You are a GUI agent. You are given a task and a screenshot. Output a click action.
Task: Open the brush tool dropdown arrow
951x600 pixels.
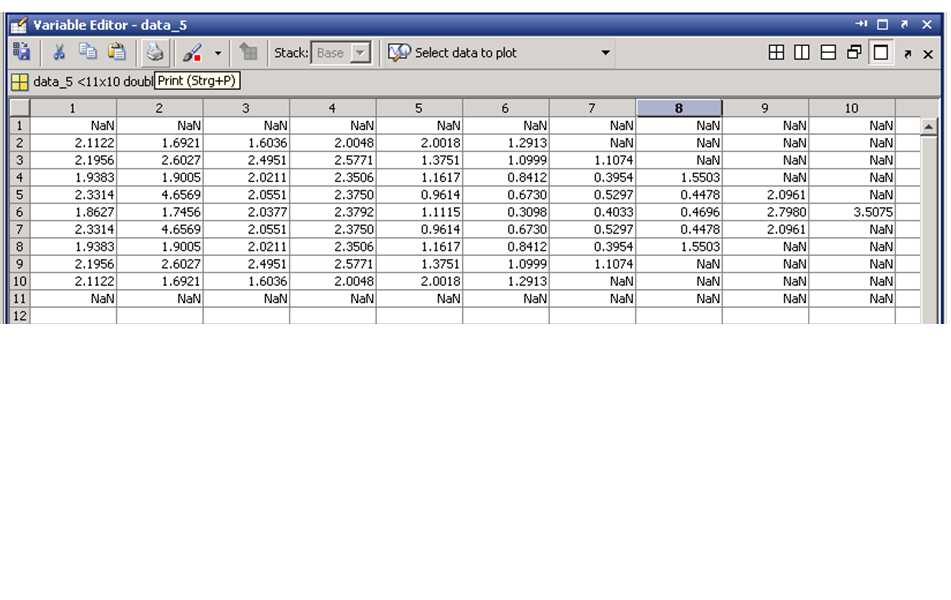(218, 53)
